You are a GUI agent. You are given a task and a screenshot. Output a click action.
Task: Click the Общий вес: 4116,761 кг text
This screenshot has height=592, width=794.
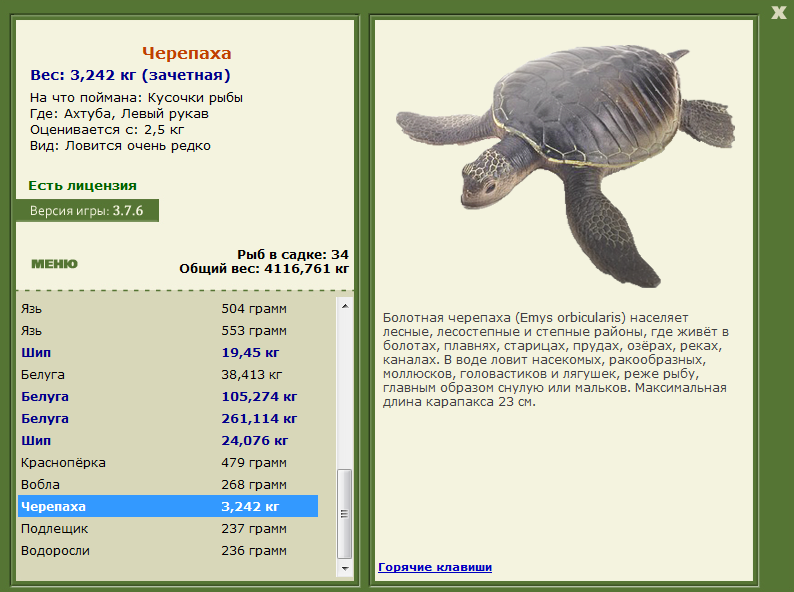(x=264, y=268)
